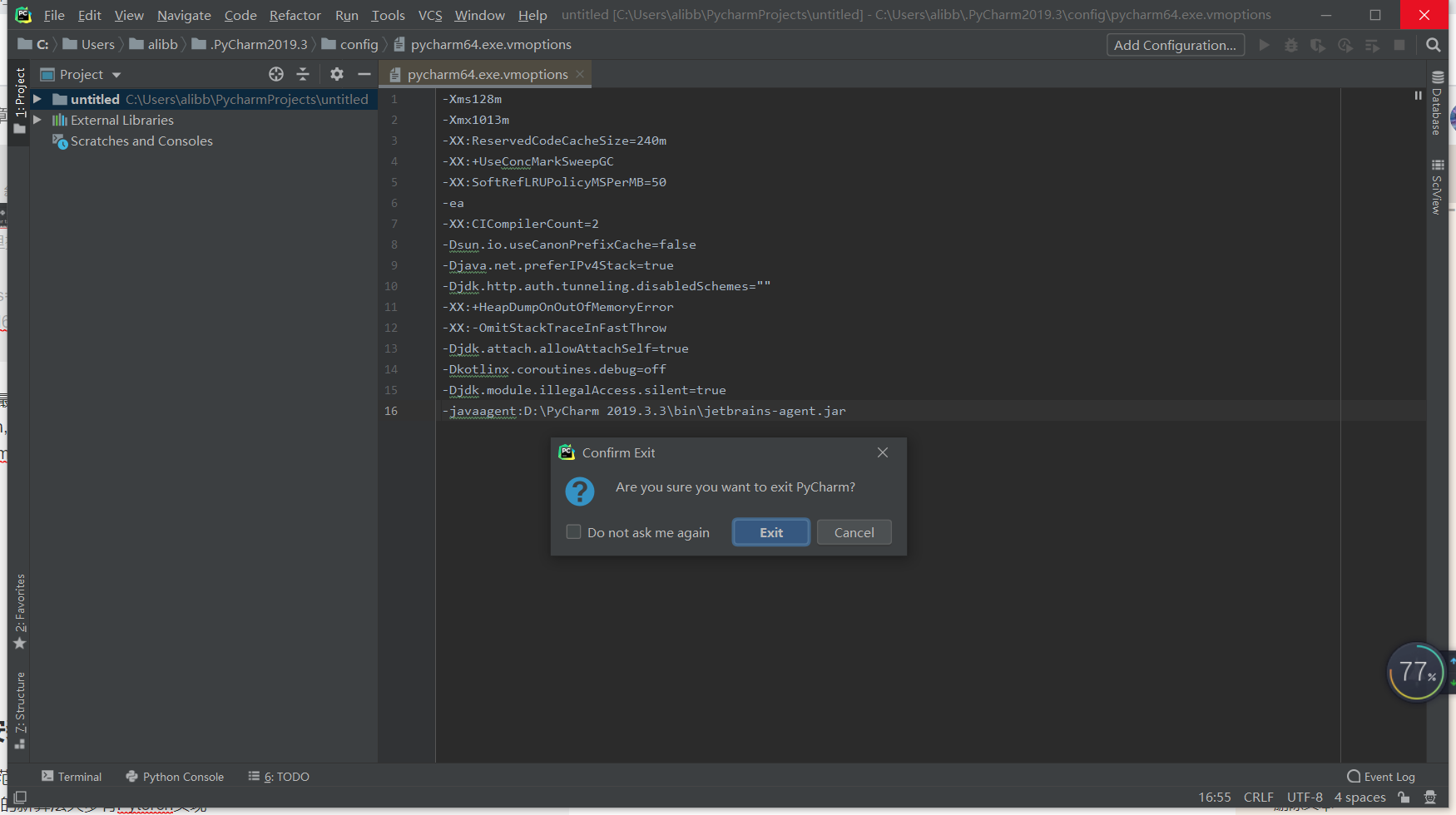Open CRLF line separator selector in status bar
1456x815 pixels.
click(1258, 797)
